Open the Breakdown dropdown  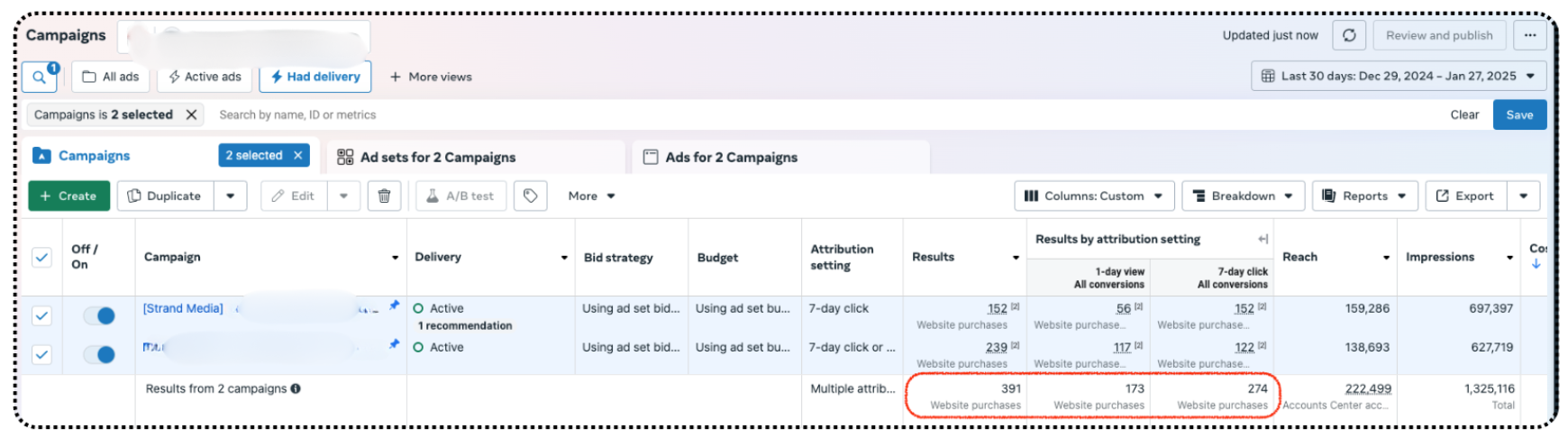click(x=1242, y=196)
